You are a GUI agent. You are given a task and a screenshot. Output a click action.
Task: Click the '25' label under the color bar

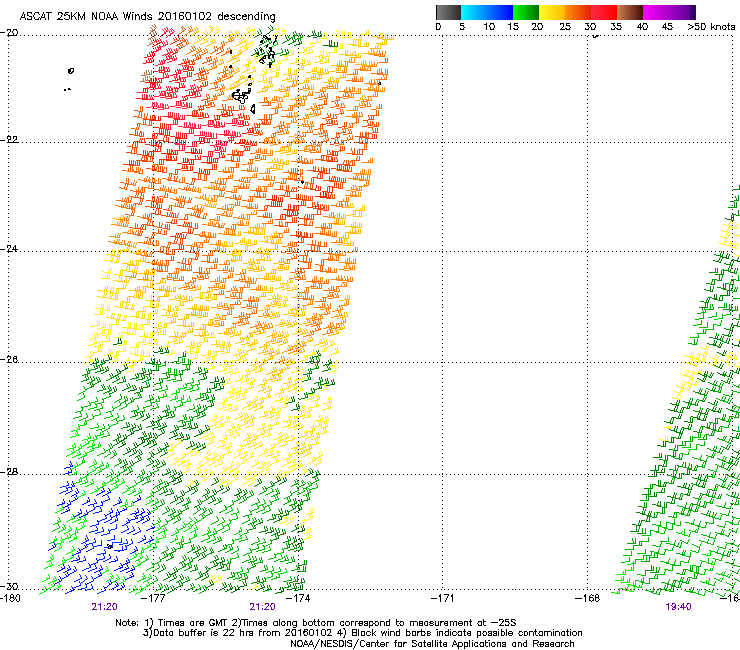(x=565, y=27)
